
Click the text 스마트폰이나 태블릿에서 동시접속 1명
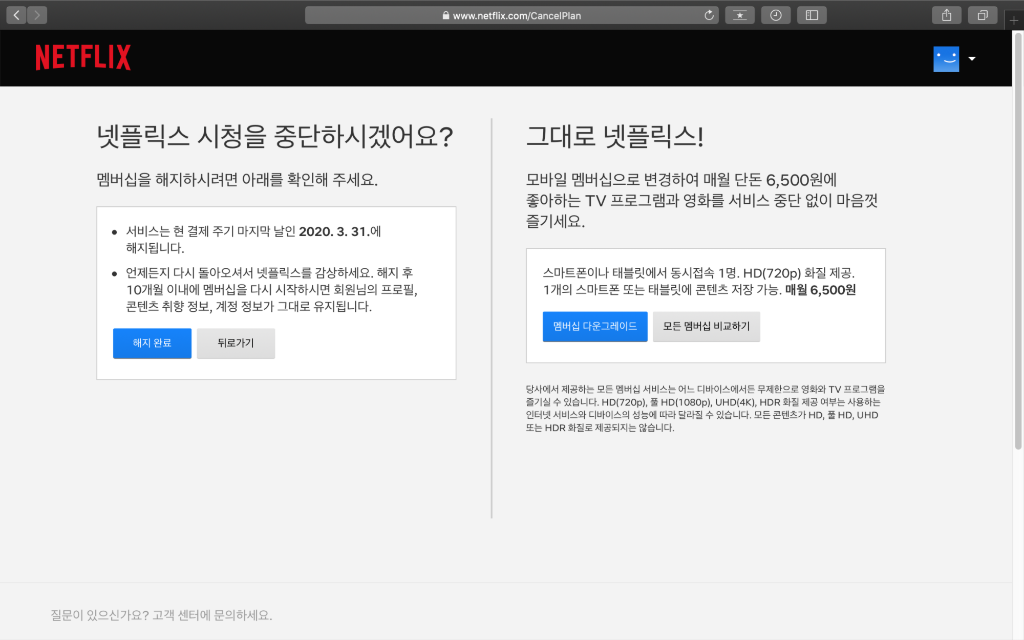[x=639, y=273]
